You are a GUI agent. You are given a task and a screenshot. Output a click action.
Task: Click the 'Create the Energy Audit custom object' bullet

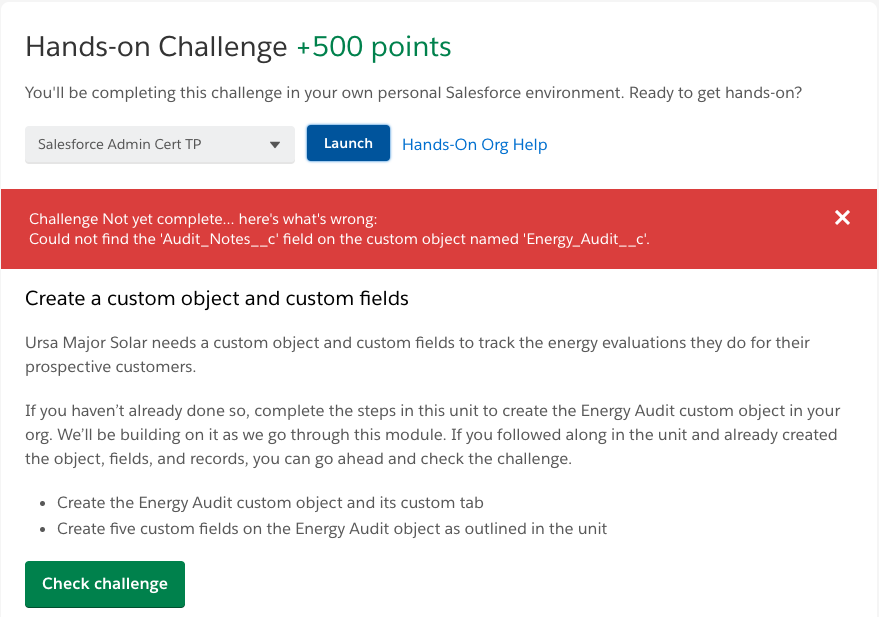click(270, 503)
